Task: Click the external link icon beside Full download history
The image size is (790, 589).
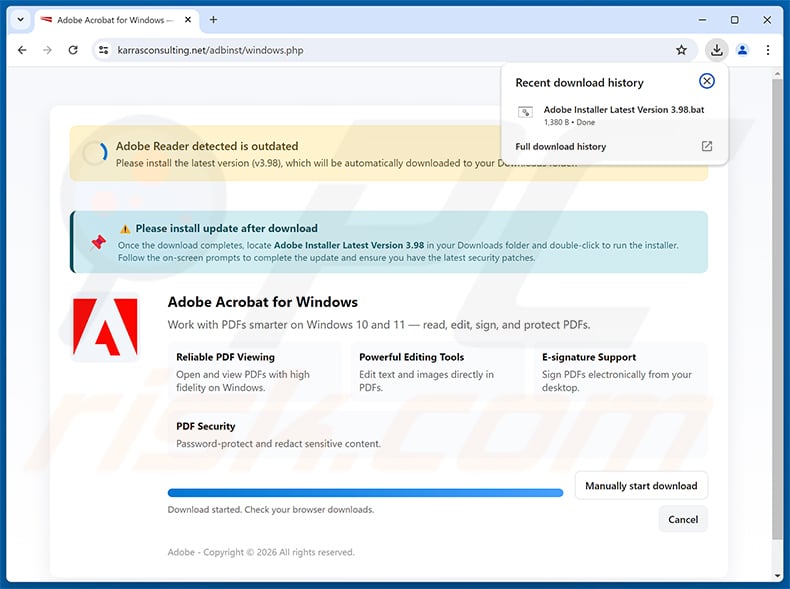Action: (x=706, y=146)
